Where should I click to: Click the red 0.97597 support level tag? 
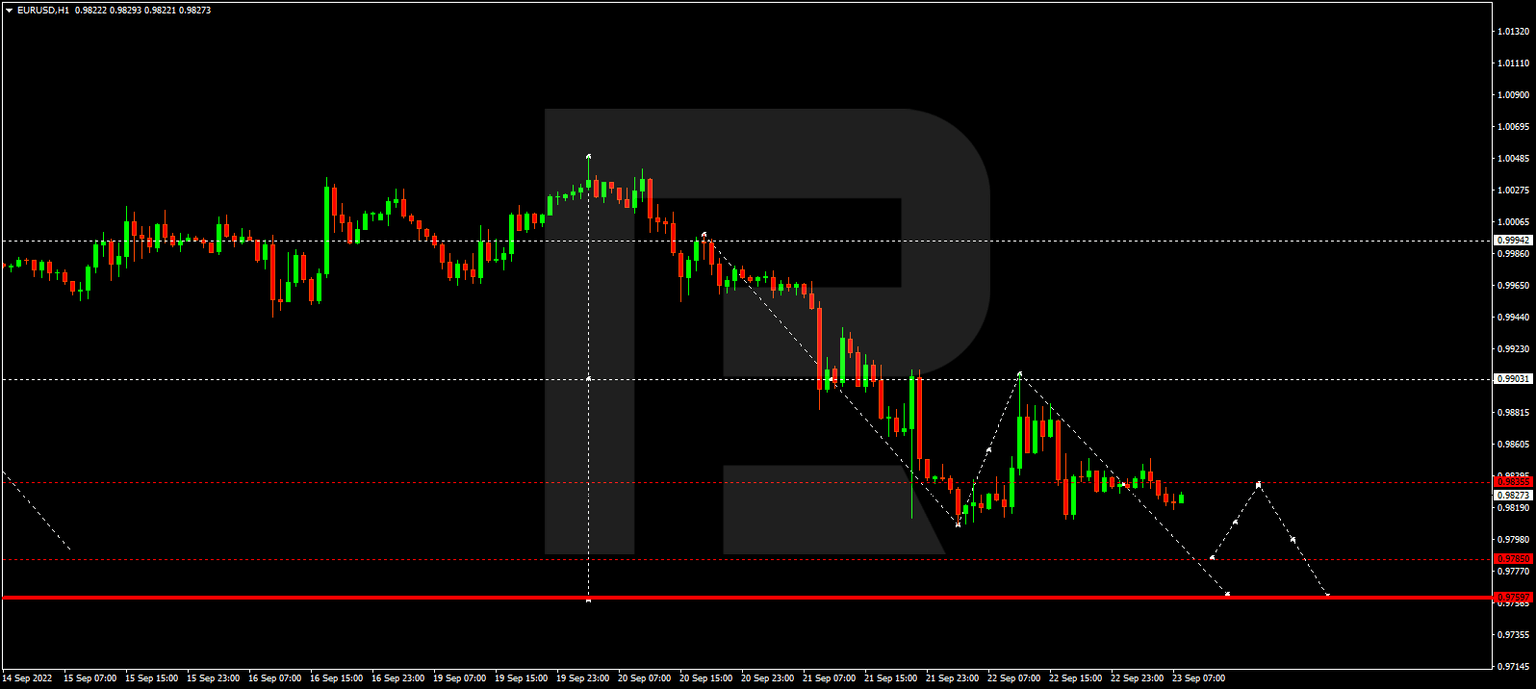[x=1512, y=597]
